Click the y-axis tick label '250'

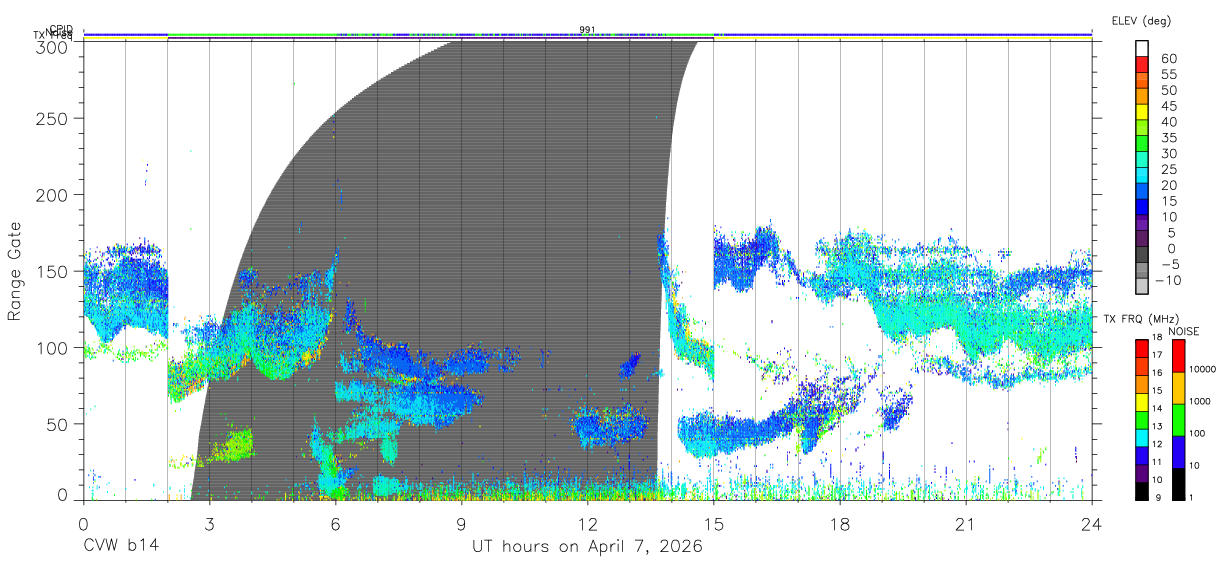(52, 119)
